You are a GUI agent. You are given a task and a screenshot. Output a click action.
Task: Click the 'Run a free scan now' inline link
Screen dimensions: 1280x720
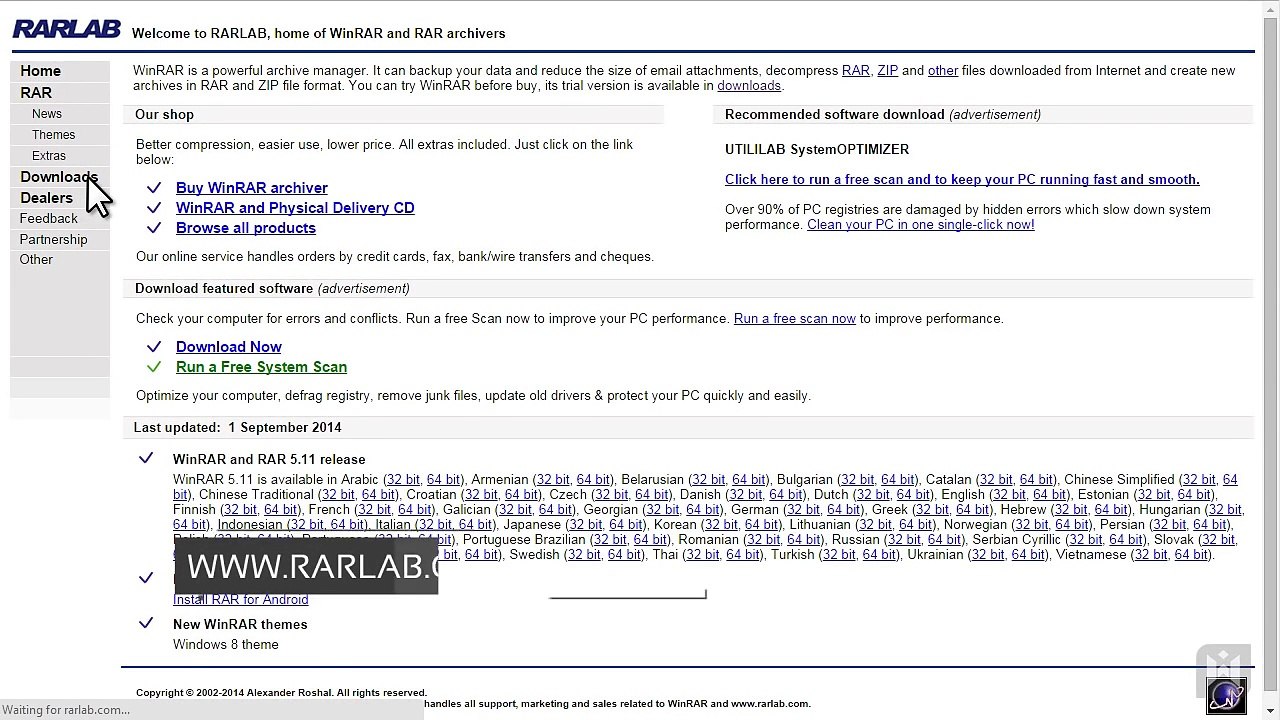click(794, 319)
